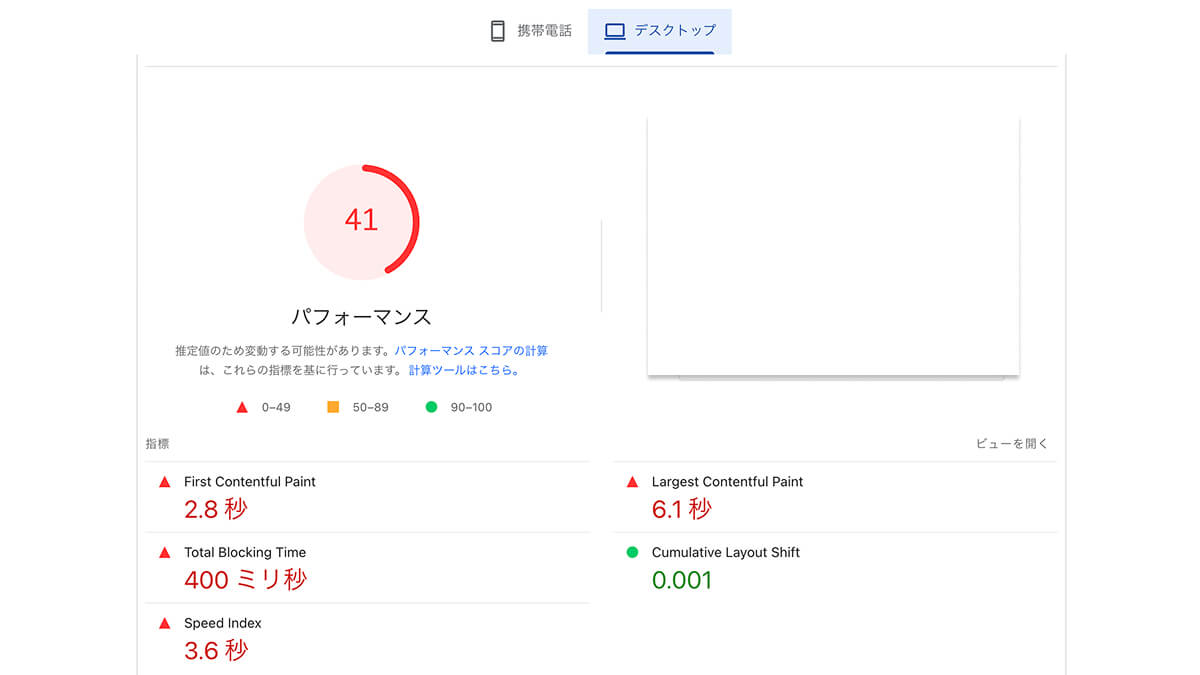This screenshot has height=675, width=1200.
Task: Click the performance score gauge showing 41
Action: coord(361,221)
